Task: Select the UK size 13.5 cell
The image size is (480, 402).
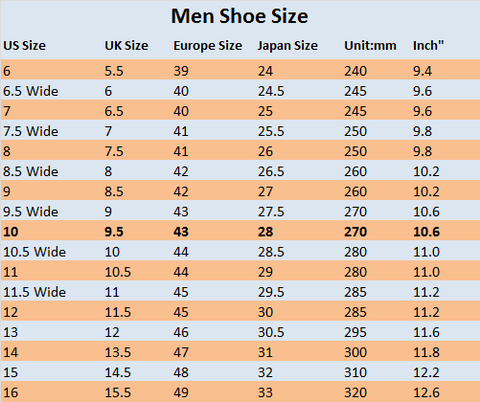Action: click(118, 352)
